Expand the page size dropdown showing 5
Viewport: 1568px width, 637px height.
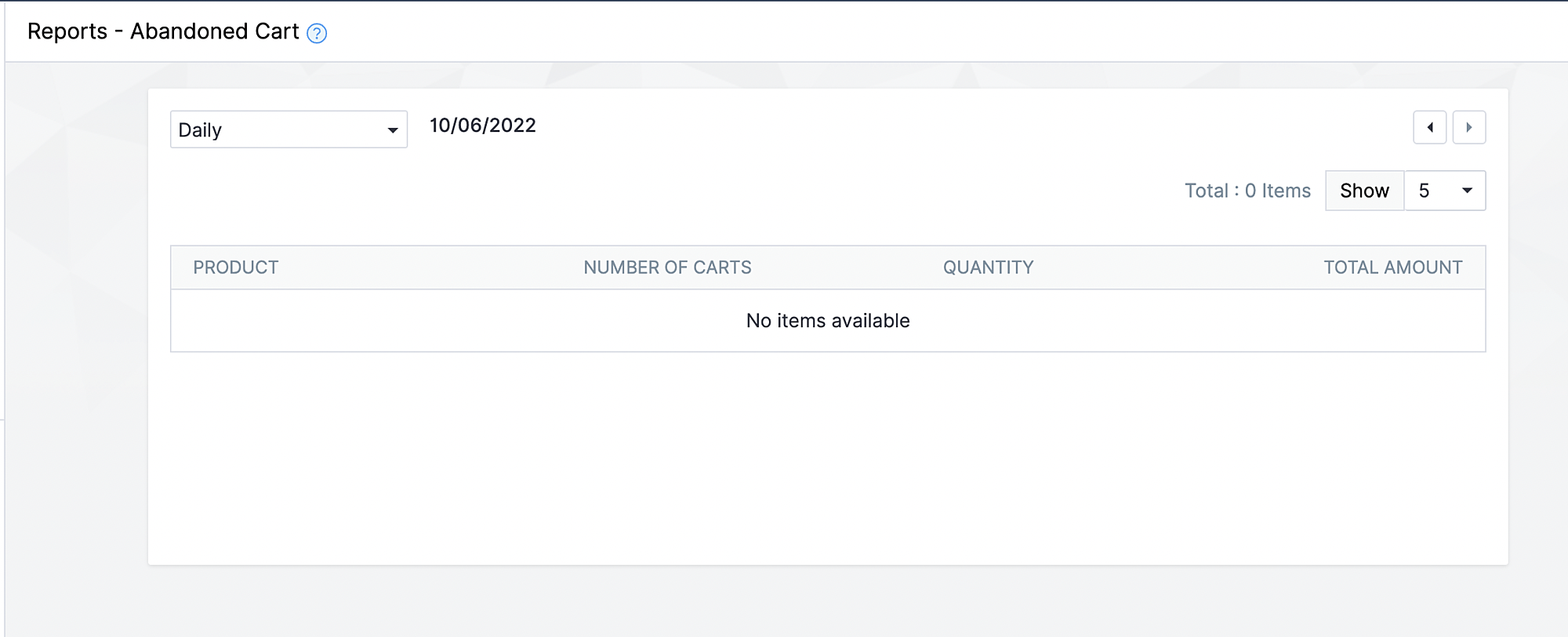(x=1444, y=191)
